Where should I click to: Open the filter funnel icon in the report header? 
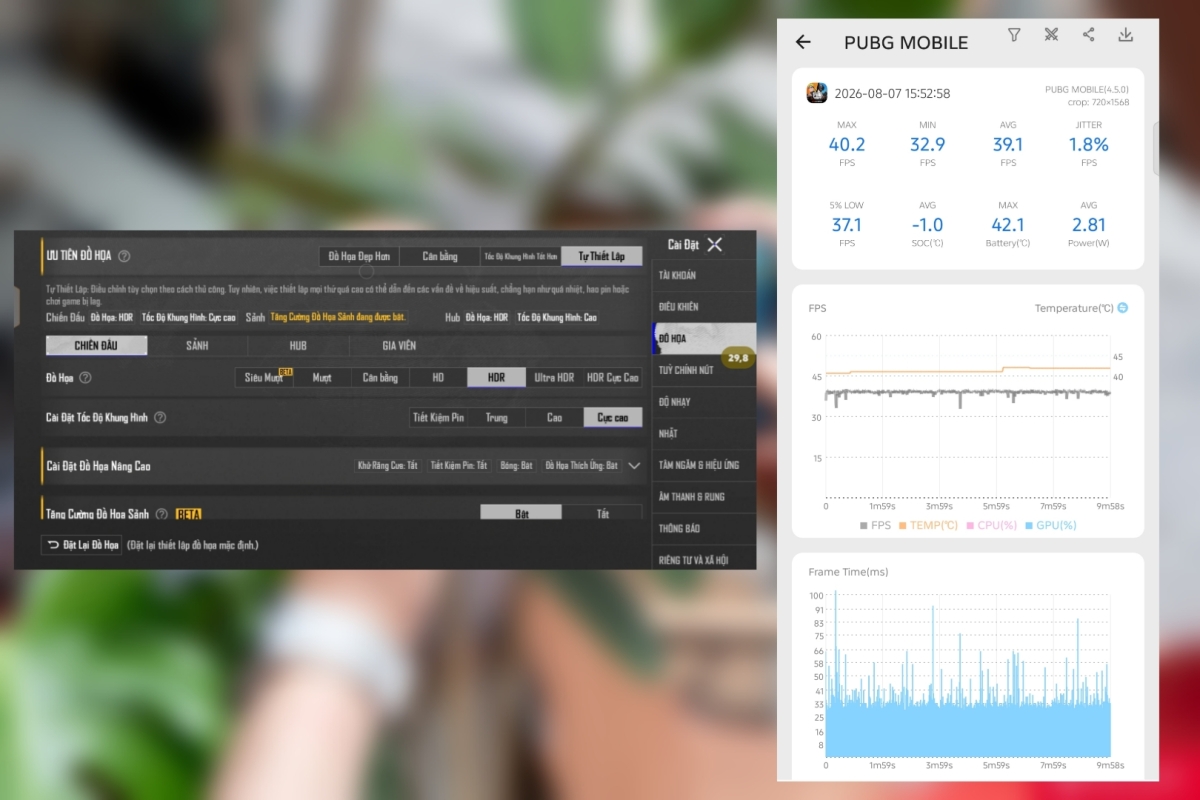click(x=1014, y=35)
